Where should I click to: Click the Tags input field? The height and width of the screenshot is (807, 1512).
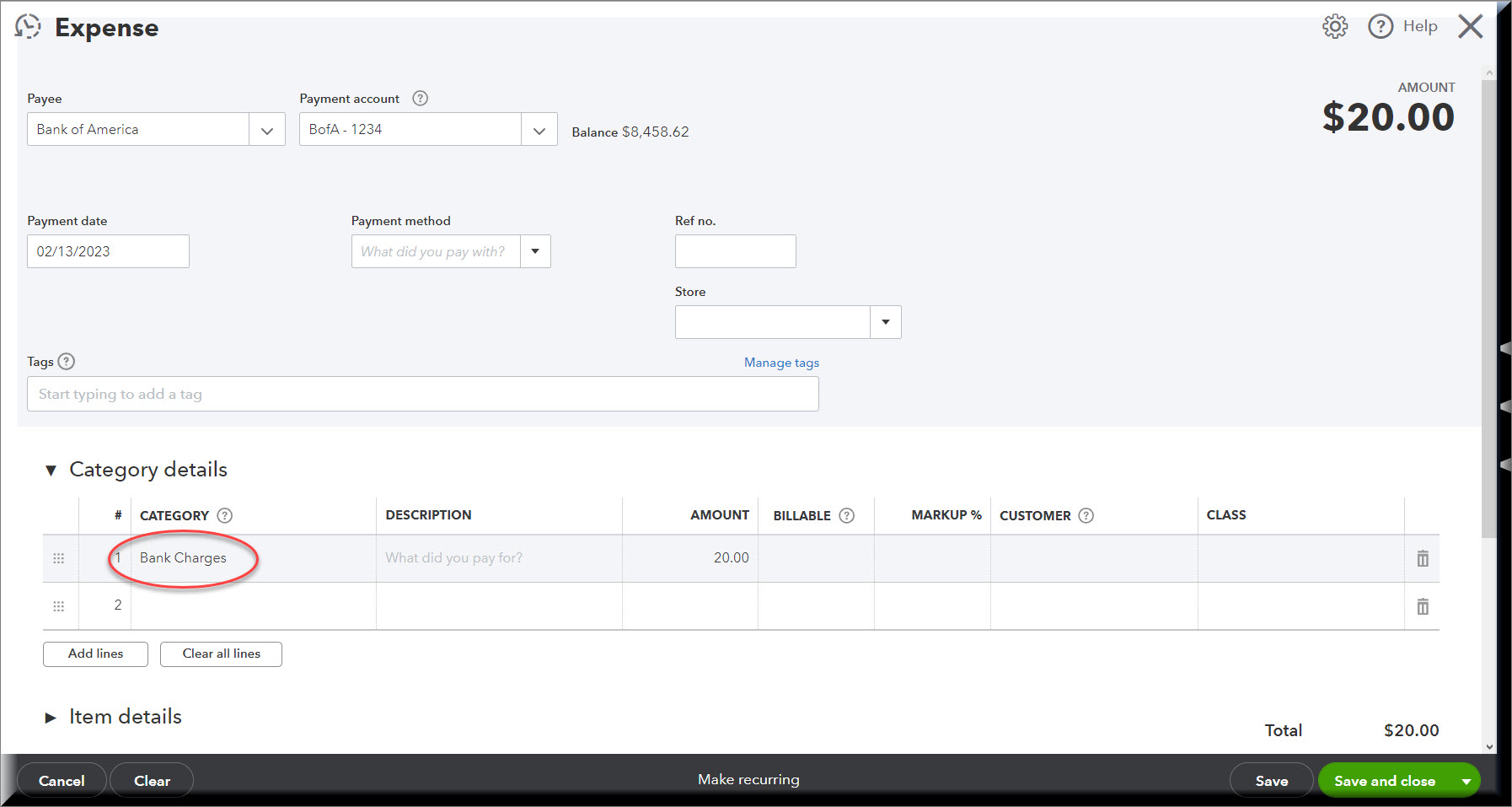[423, 394]
